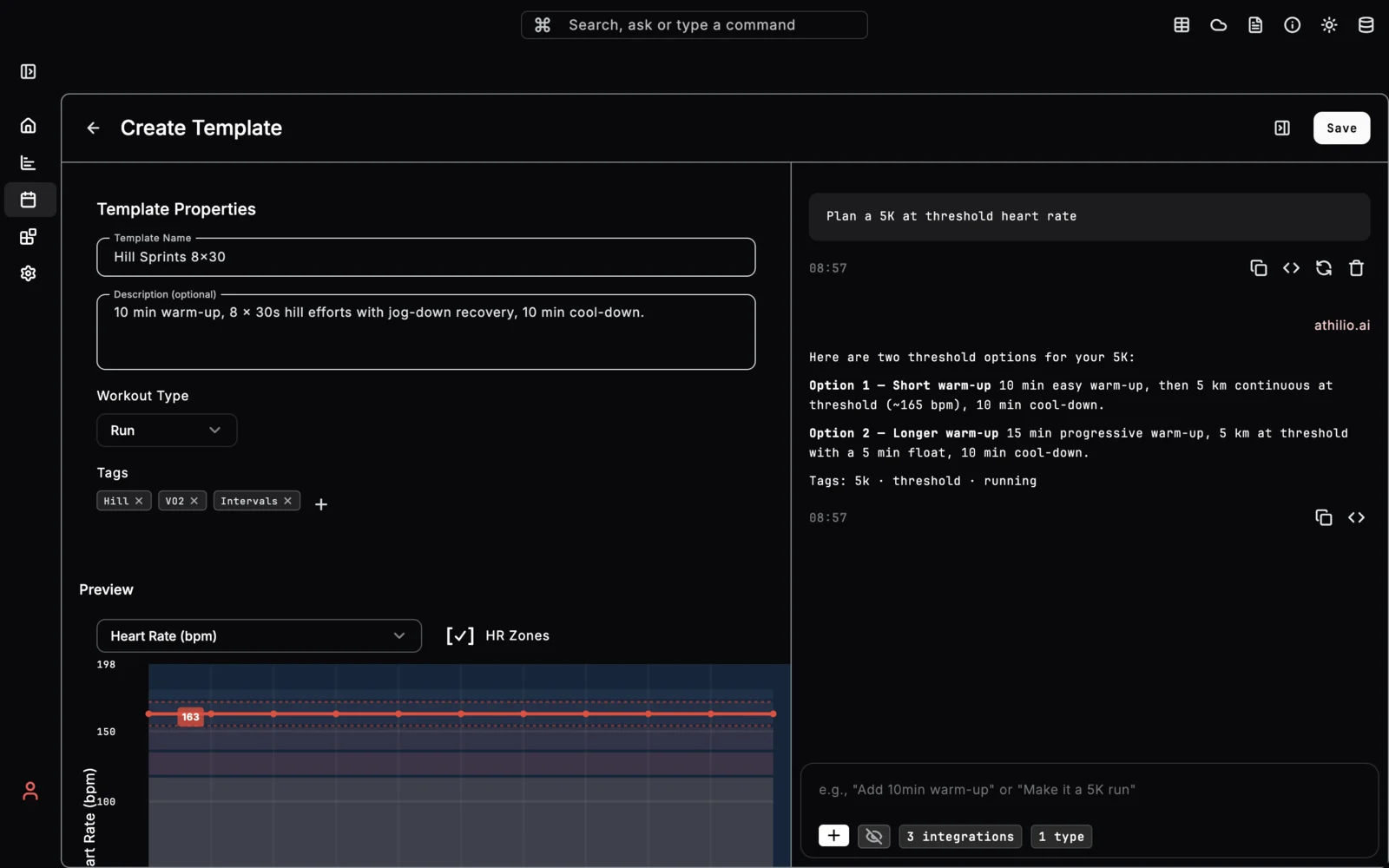Remove the Hill tag
Viewport: 1389px width, 868px height.
(139, 501)
